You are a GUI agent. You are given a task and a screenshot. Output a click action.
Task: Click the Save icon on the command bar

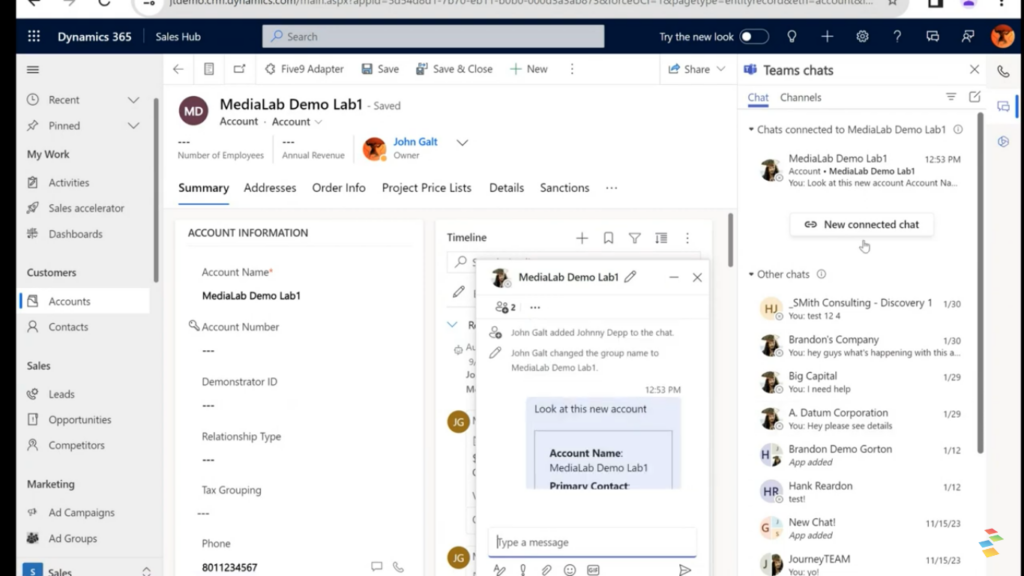(x=380, y=68)
